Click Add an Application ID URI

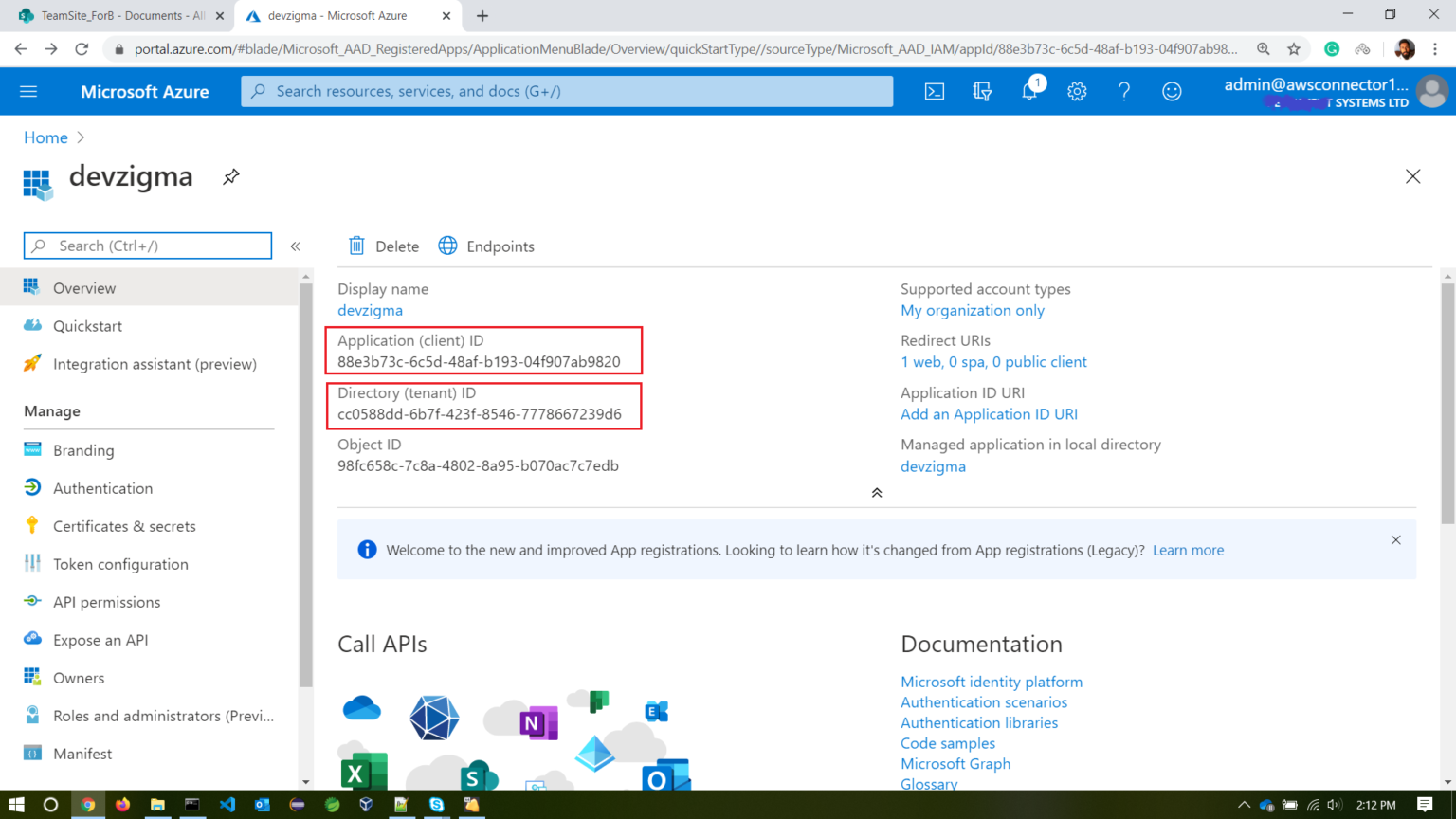(x=989, y=414)
